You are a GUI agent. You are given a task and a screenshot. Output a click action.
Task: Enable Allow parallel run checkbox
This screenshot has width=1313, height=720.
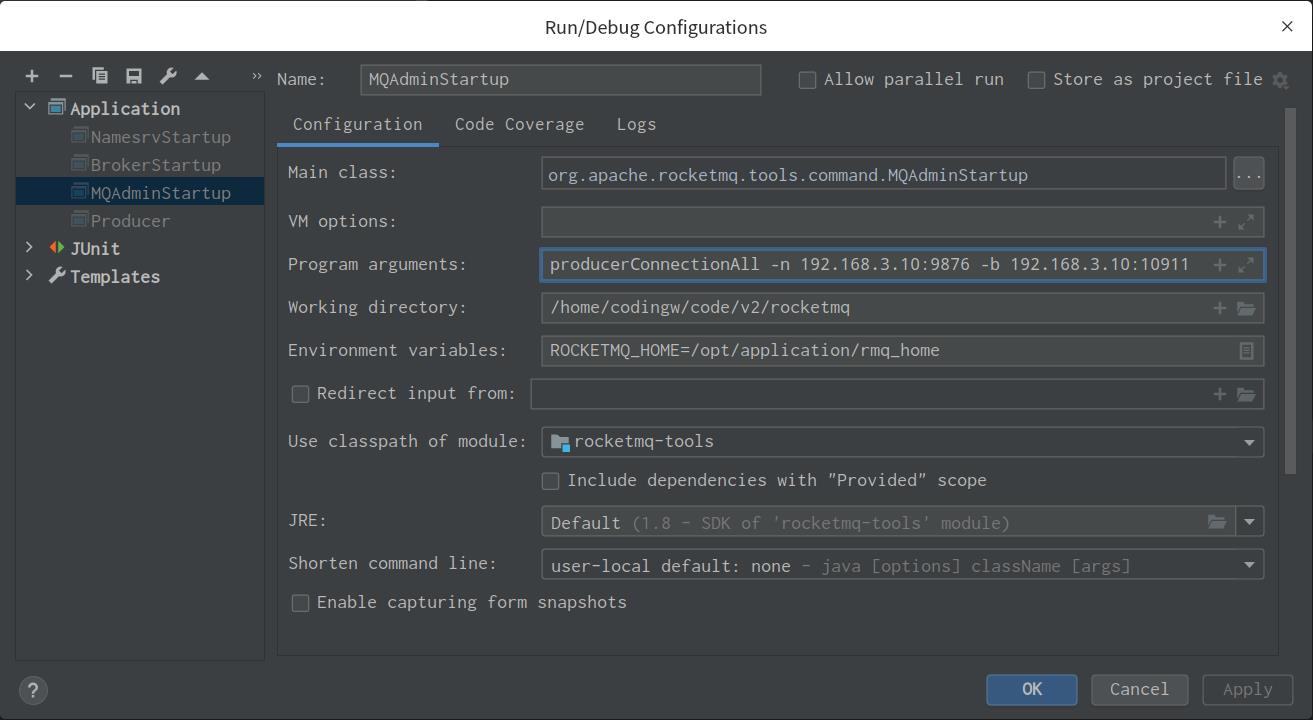click(x=807, y=80)
